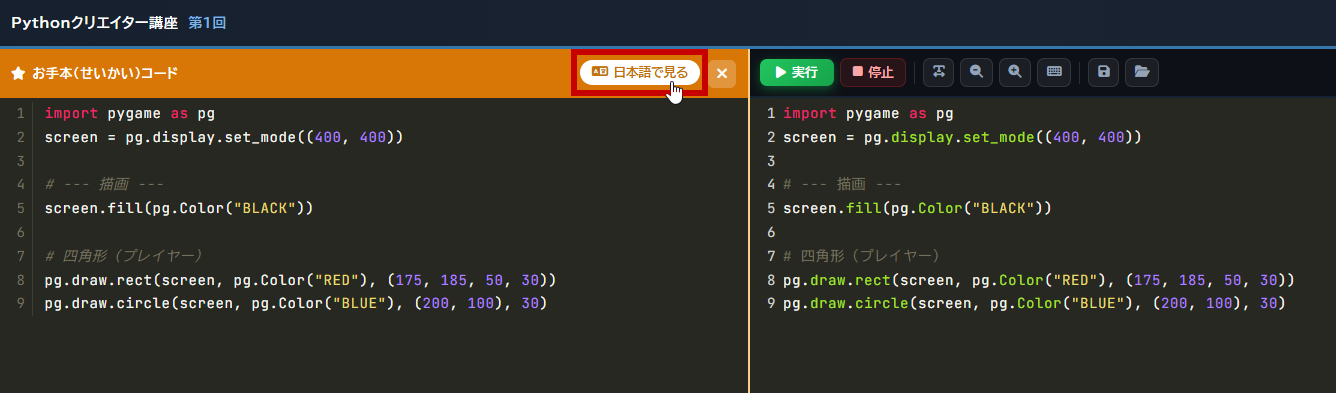Stop execution with the 停止 button
1336x393 pixels.
click(x=873, y=72)
